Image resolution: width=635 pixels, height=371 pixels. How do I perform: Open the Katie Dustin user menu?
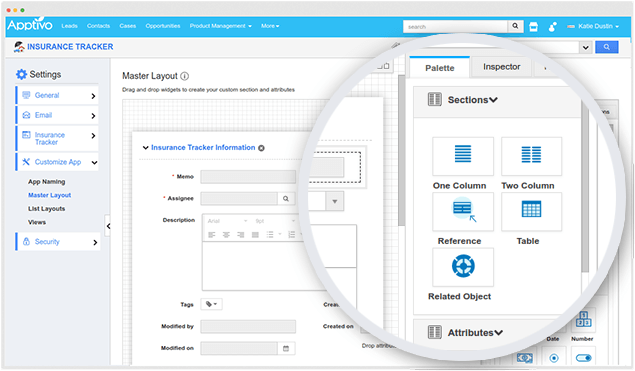(x=593, y=26)
